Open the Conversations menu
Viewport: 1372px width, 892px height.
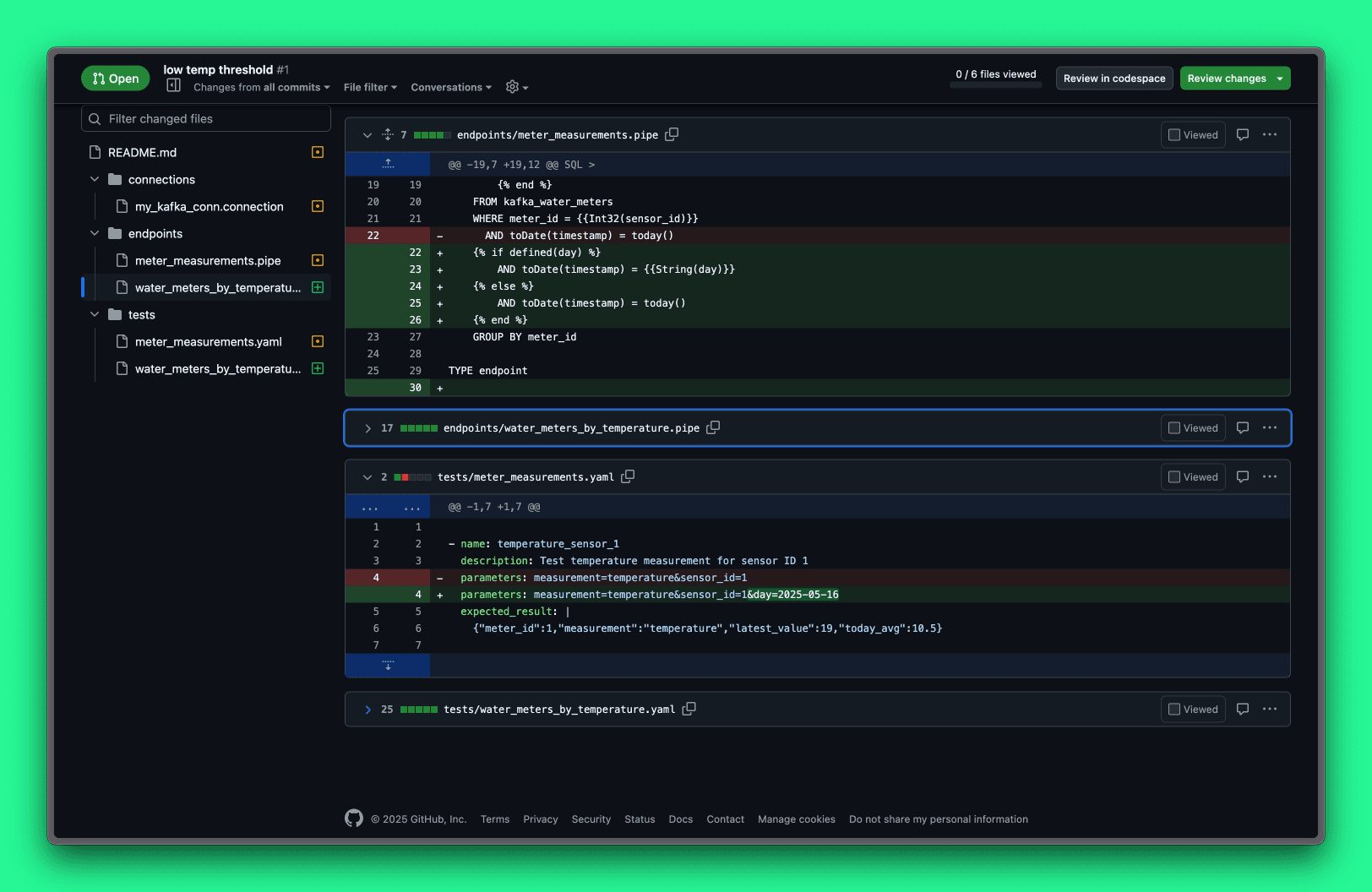point(451,87)
